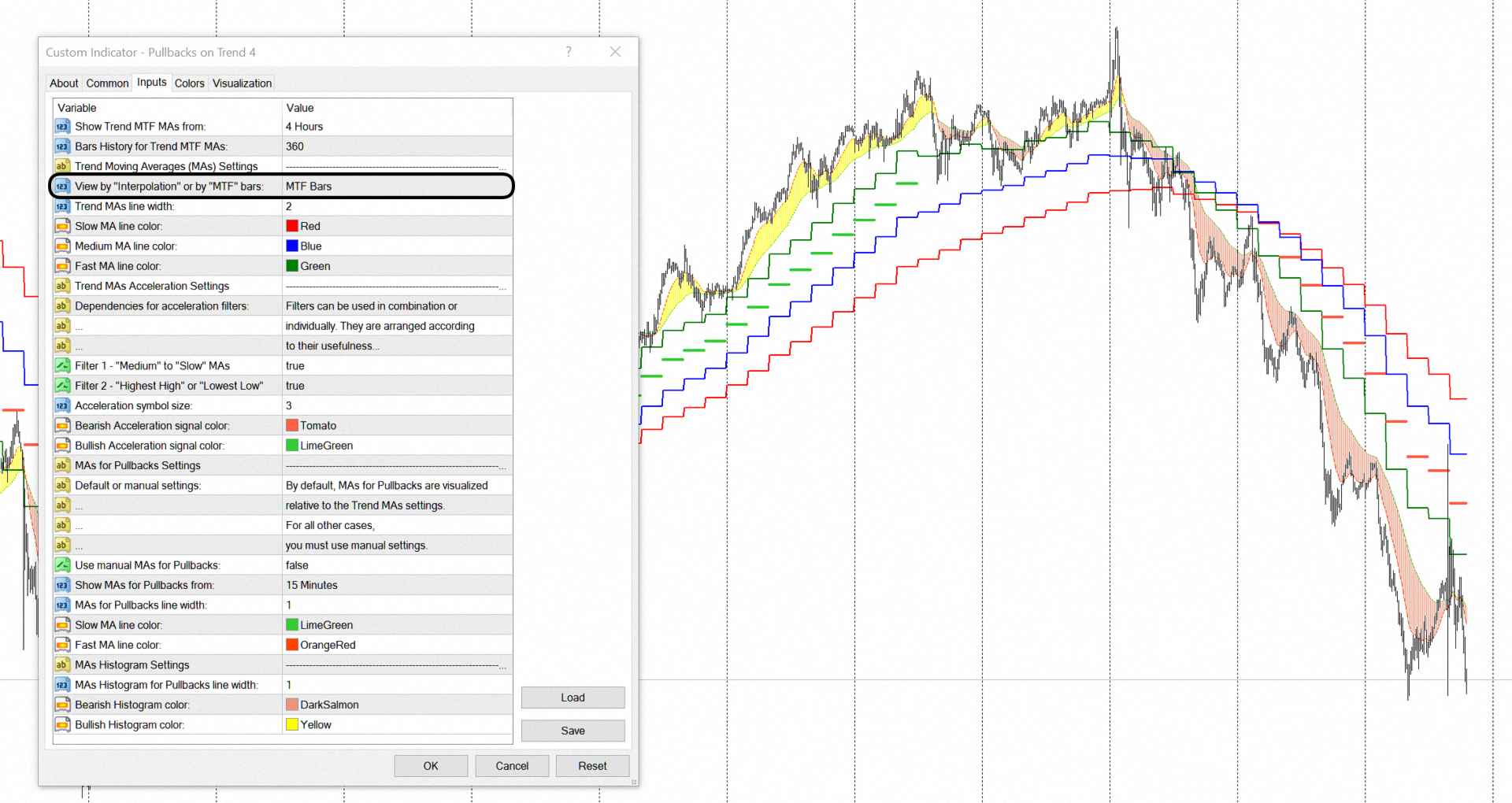Click the string icon beside Trend Moving Averages Settings
The width and height of the screenshot is (1512, 803).
(62, 166)
